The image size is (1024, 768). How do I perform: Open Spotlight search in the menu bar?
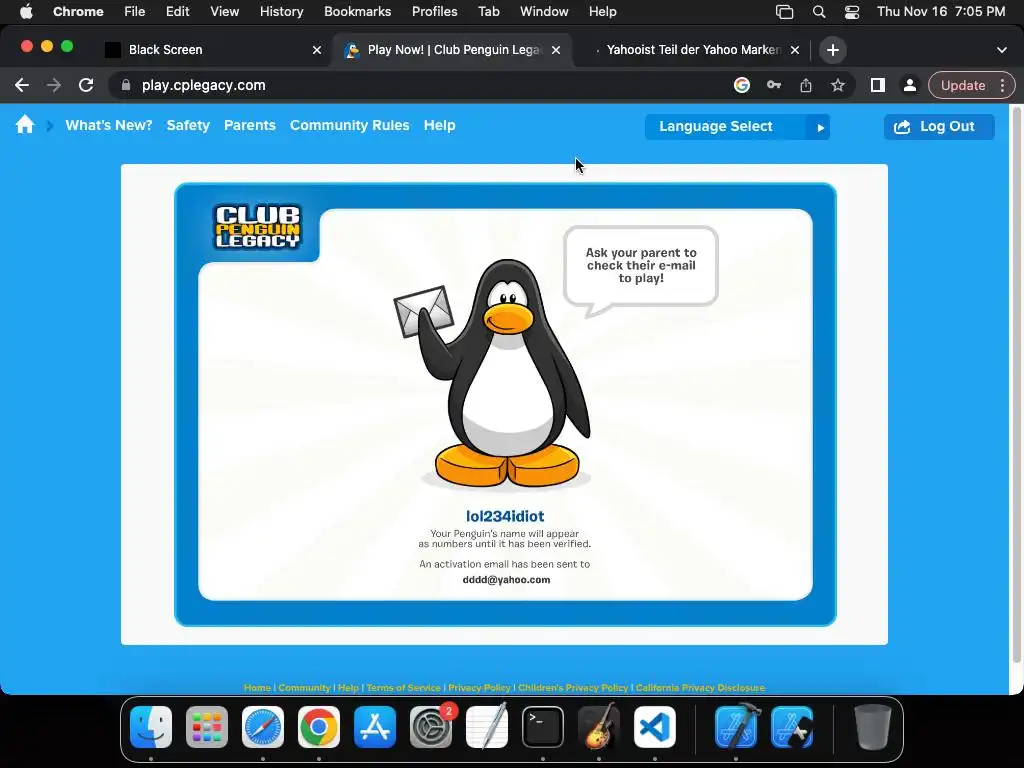click(819, 12)
